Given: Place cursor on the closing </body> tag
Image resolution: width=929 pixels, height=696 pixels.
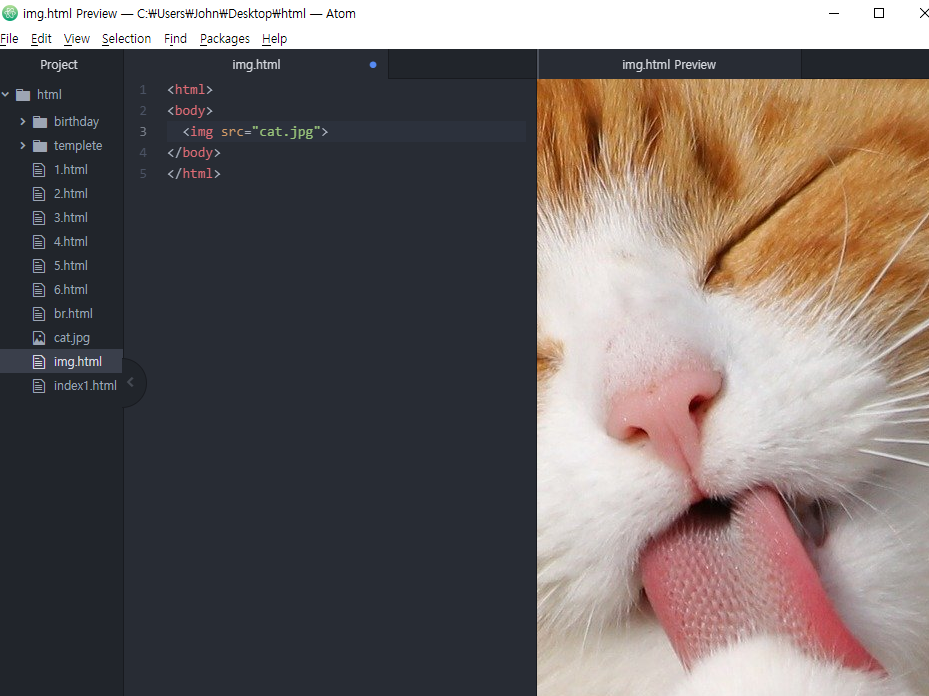Looking at the screenshot, I should pyautogui.click(x=194, y=153).
